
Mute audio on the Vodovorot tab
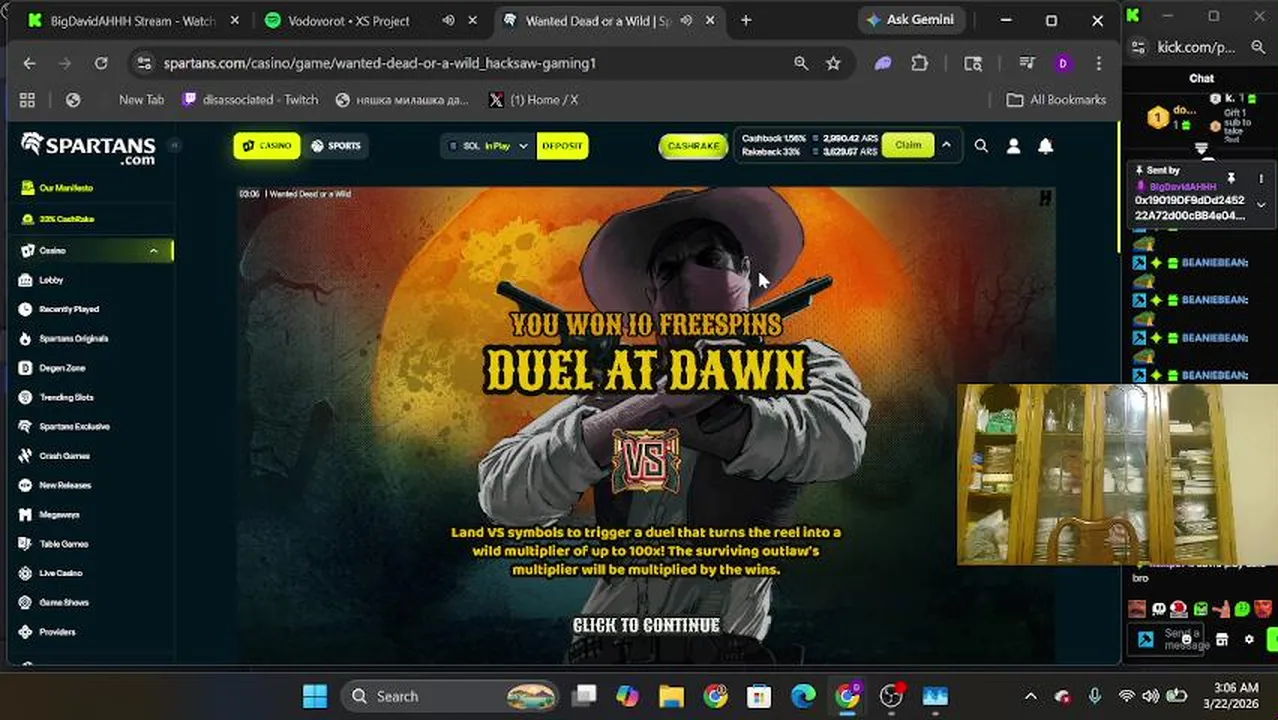(x=448, y=20)
